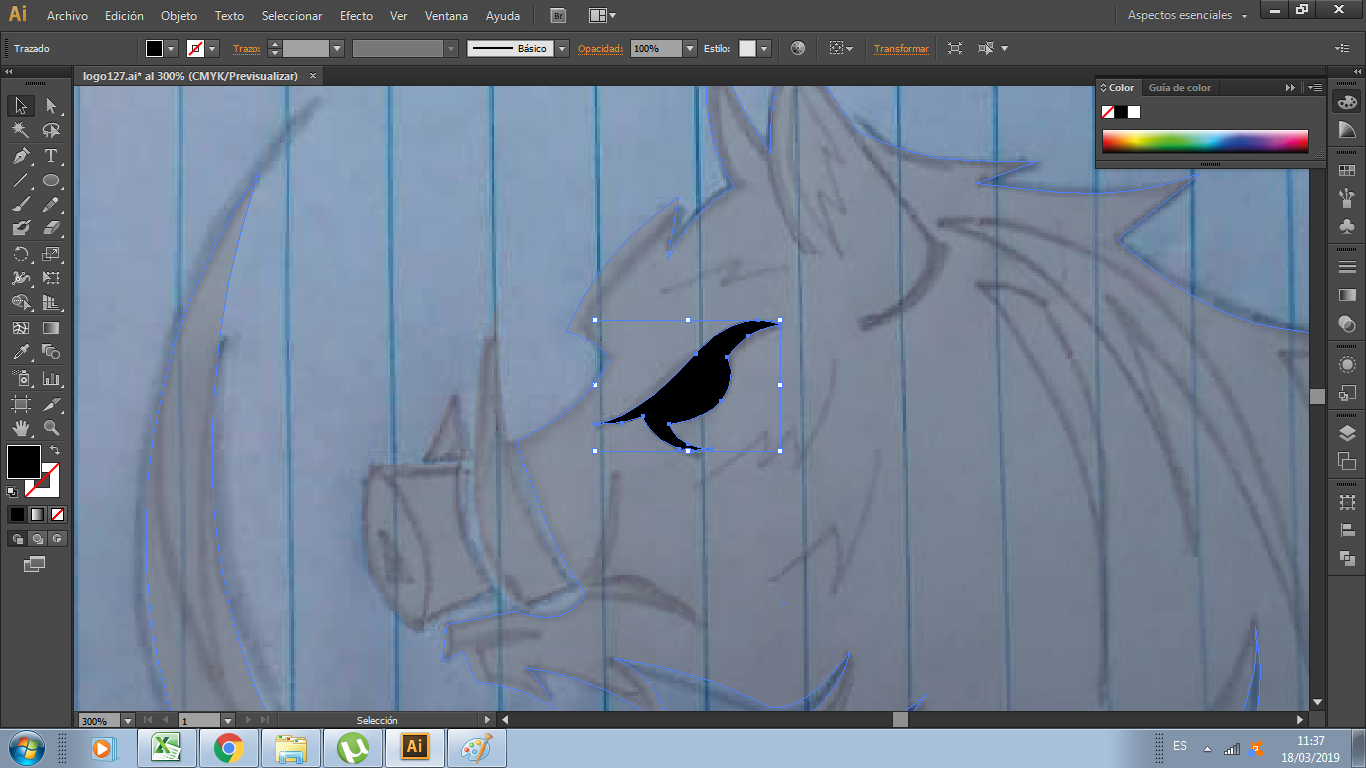This screenshot has width=1366, height=768.
Task: Enable Draw Inside mode
Action: 57,538
